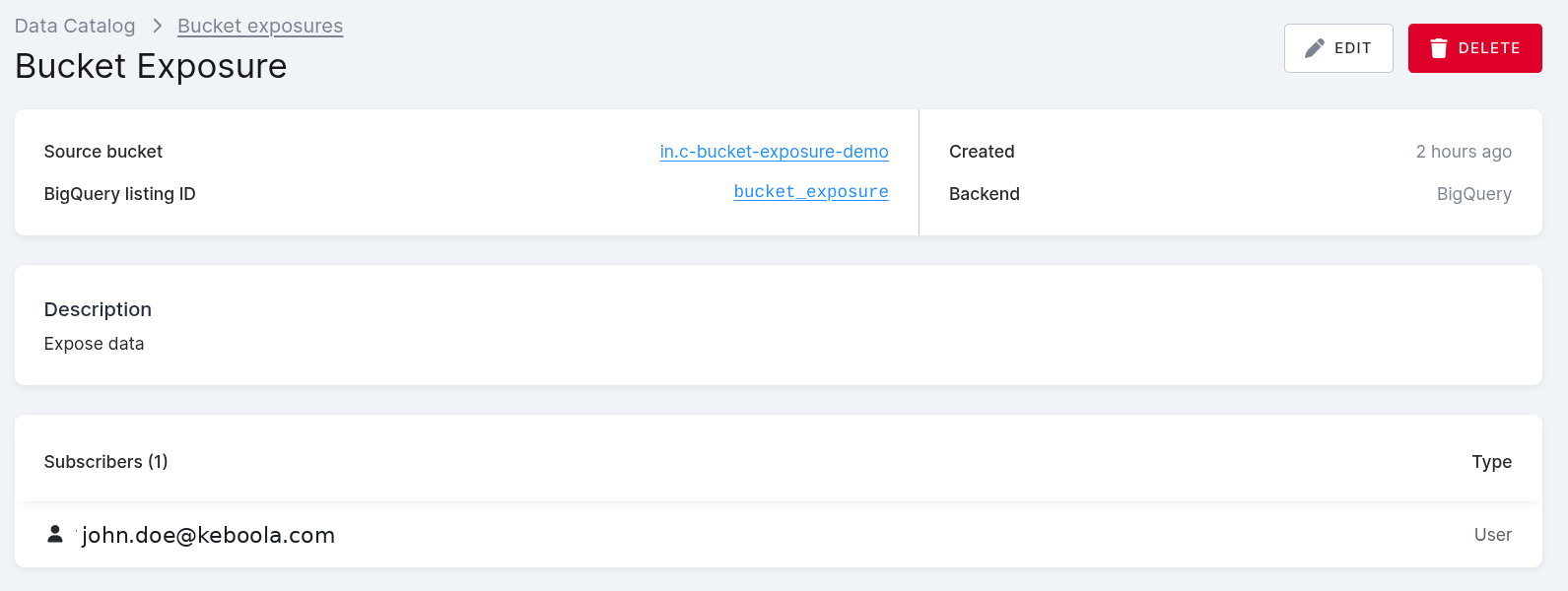The height and width of the screenshot is (591, 1568).
Task: Click the BigQuery listing ID label
Action: pyautogui.click(x=120, y=194)
